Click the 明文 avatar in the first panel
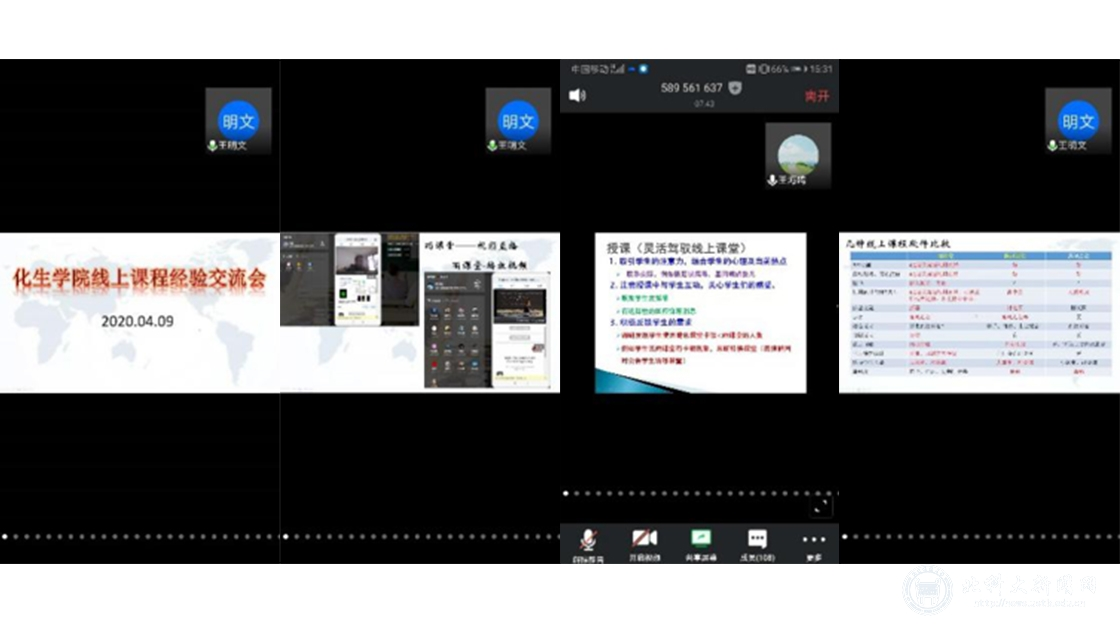This screenshot has width=1120, height=630. pyautogui.click(x=238, y=121)
